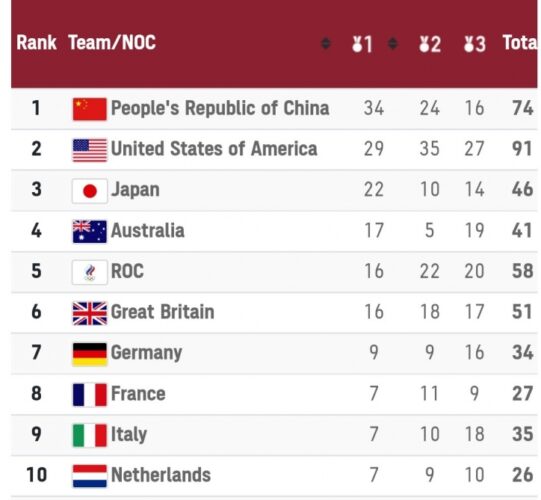This screenshot has height=500, width=541.
Task: Click the Australia flag icon
Action: coord(90,232)
